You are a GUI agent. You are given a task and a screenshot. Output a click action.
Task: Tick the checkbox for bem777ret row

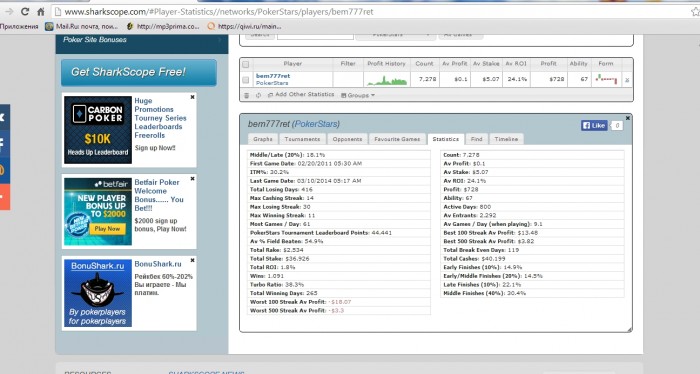coord(246,80)
